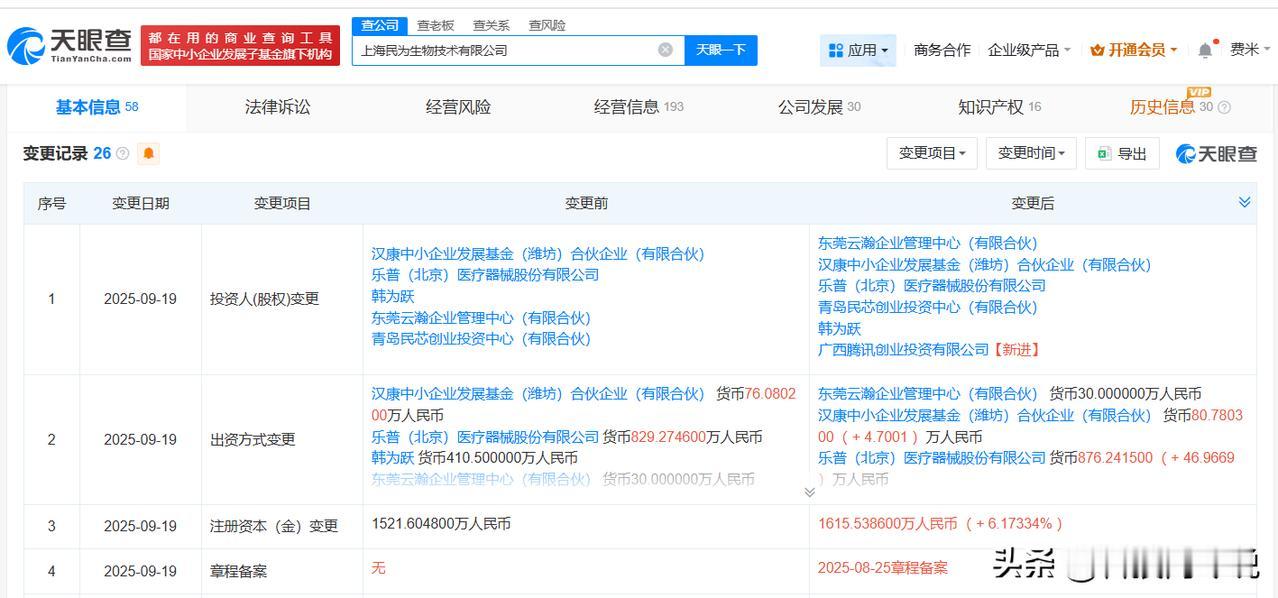
Task: Collapse table using double chevron in header row
Action: point(1245,202)
